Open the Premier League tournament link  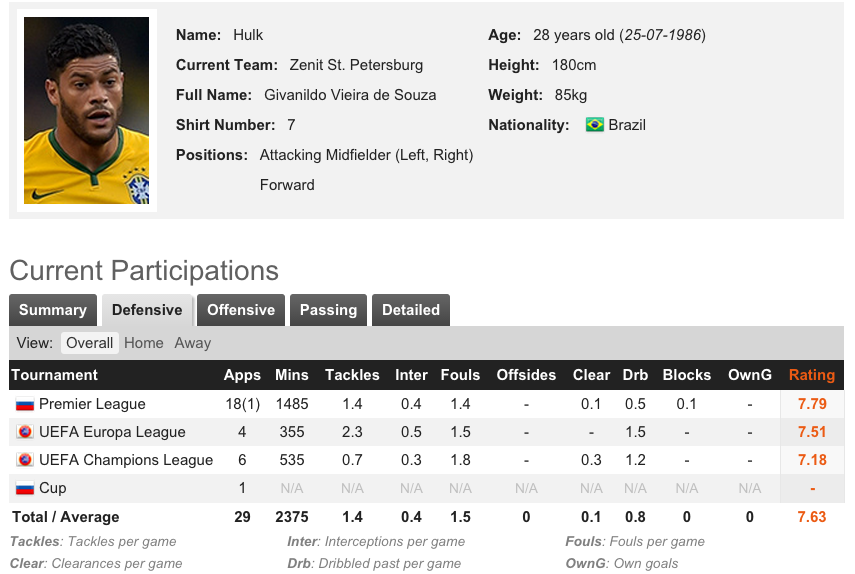[x=92, y=404]
